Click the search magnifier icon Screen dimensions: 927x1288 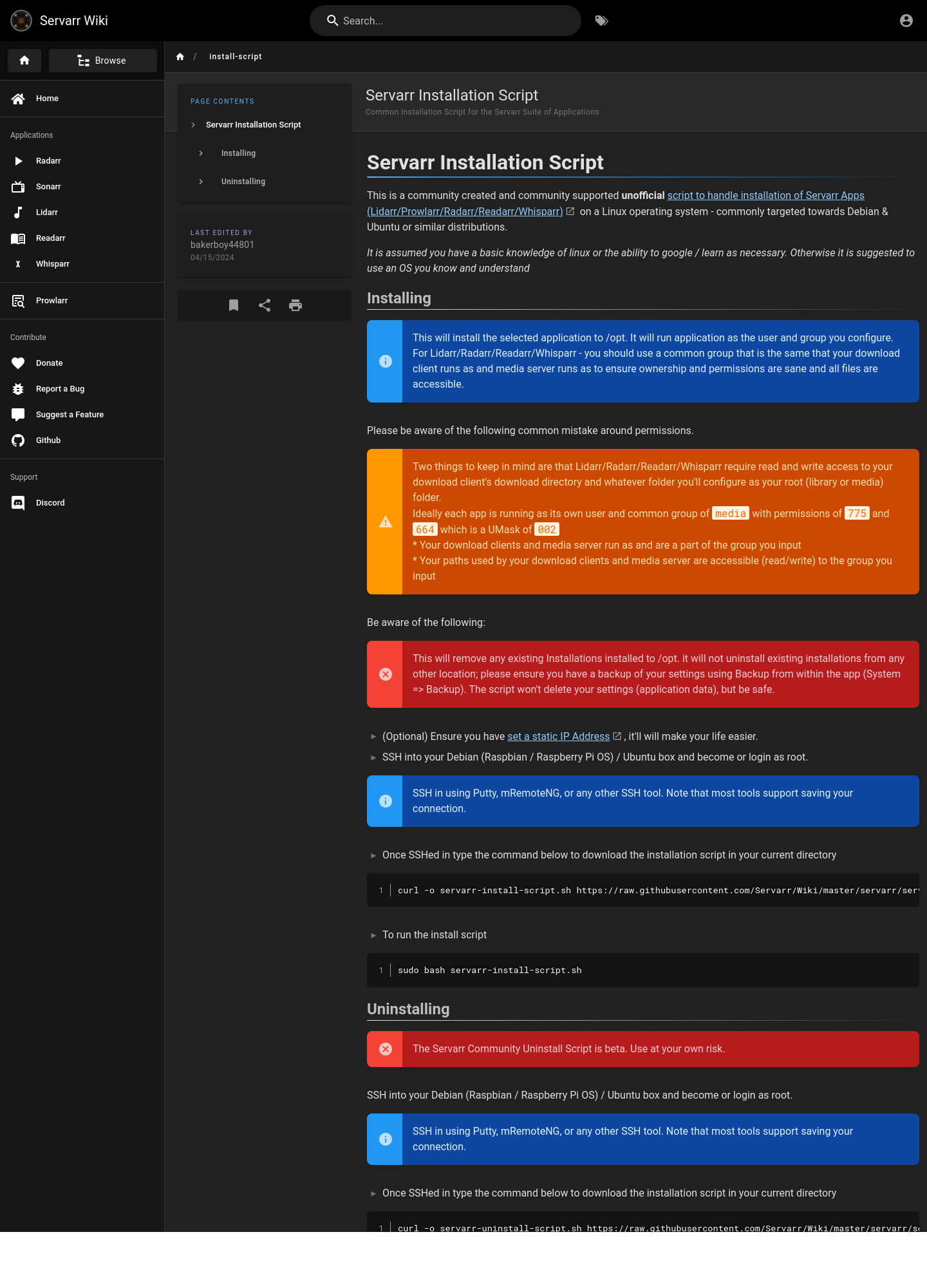pos(332,21)
